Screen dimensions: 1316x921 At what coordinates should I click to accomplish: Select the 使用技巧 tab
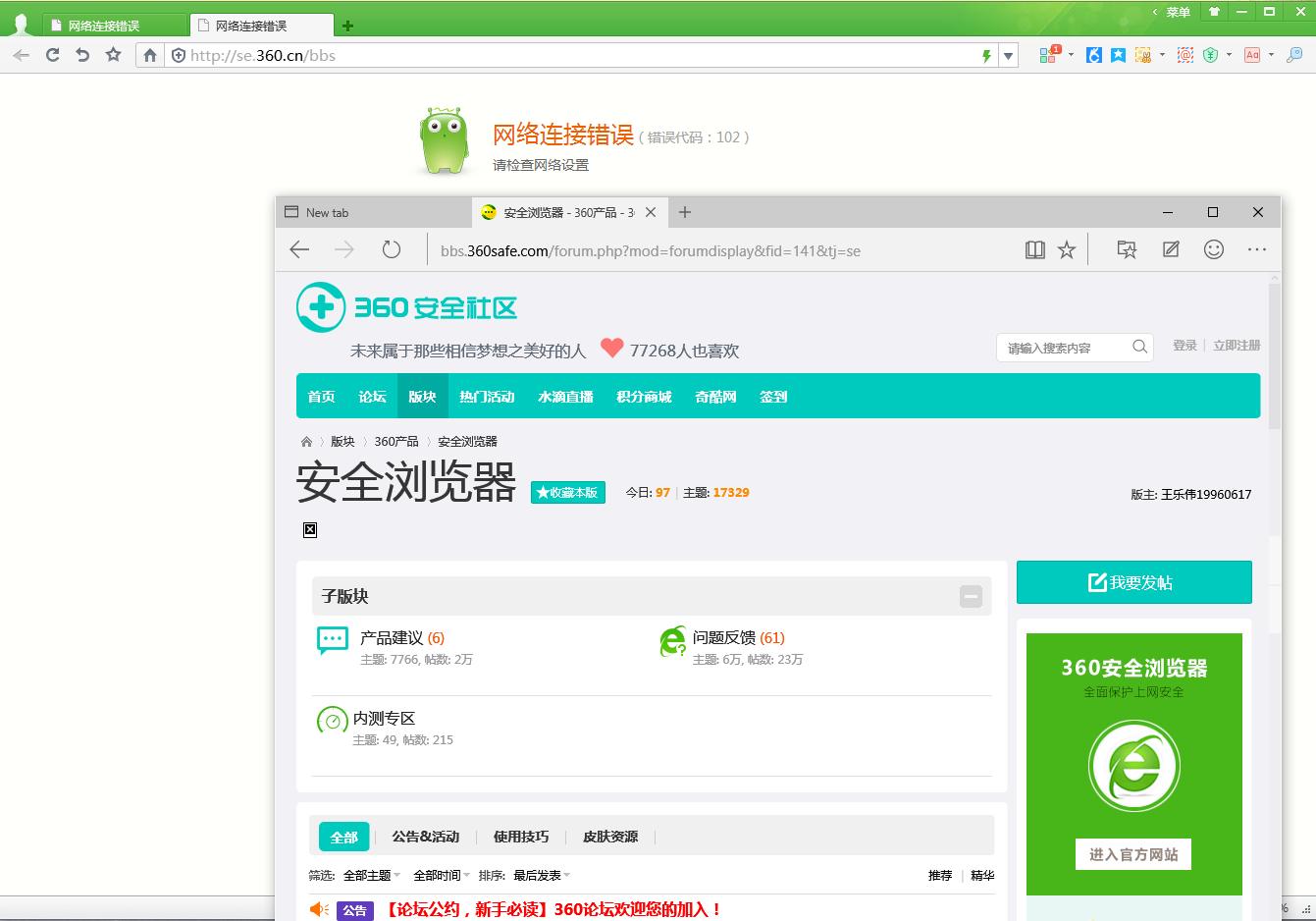coord(521,837)
